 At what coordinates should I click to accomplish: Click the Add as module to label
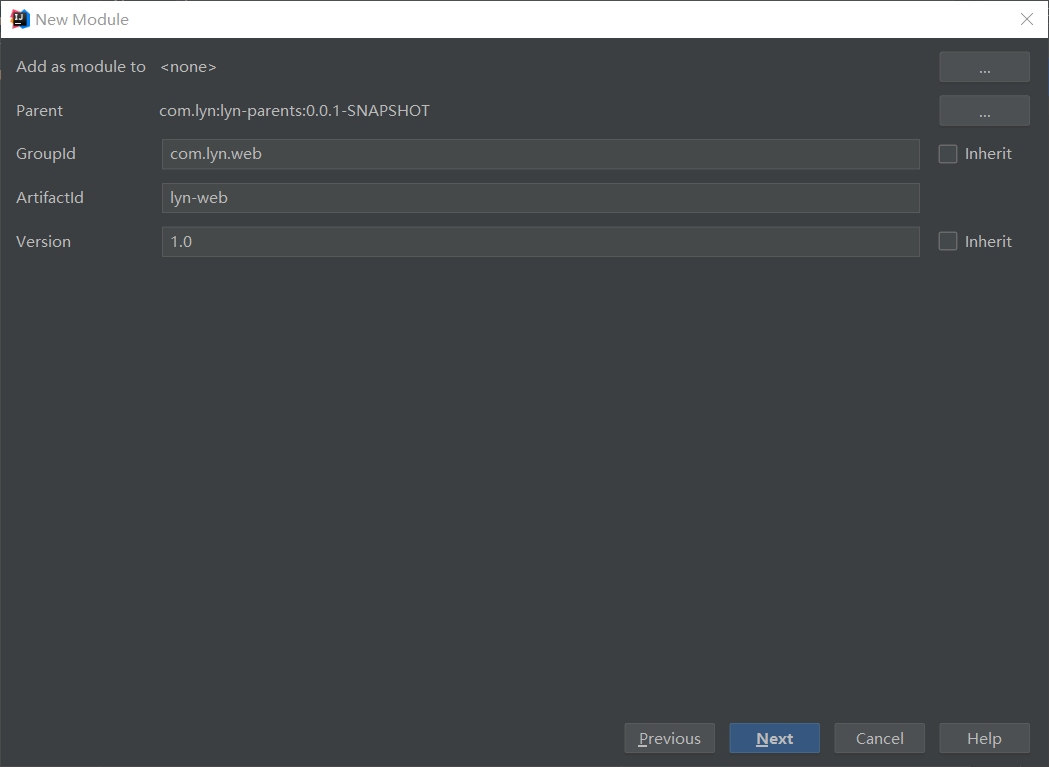coord(81,67)
